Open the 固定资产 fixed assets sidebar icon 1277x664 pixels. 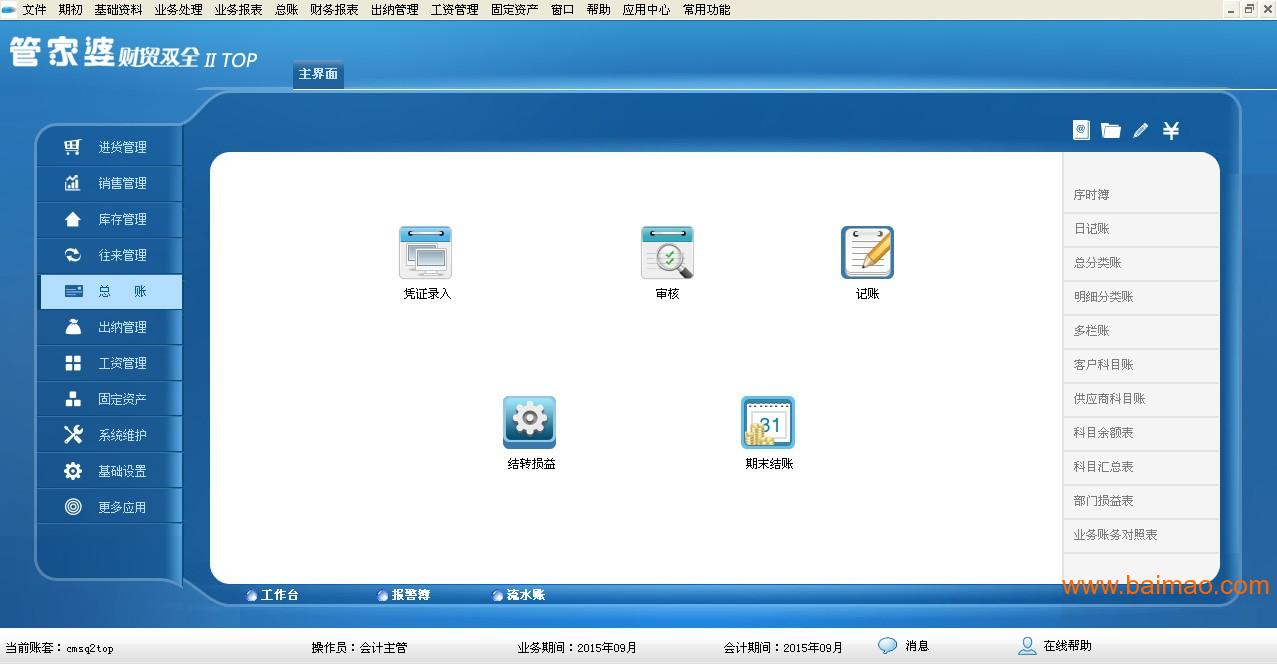[110, 398]
